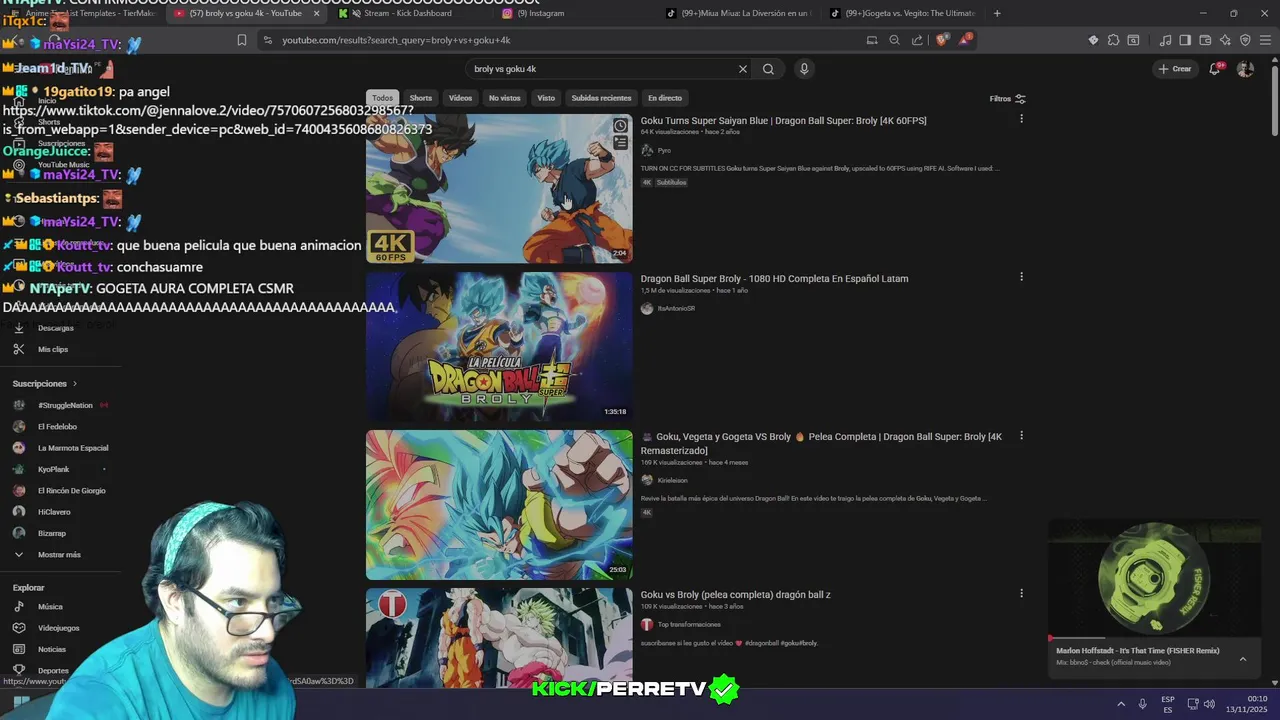Screen dimensions: 1280x720
Task: Start voice search with the microphone icon
Action: coord(804,69)
